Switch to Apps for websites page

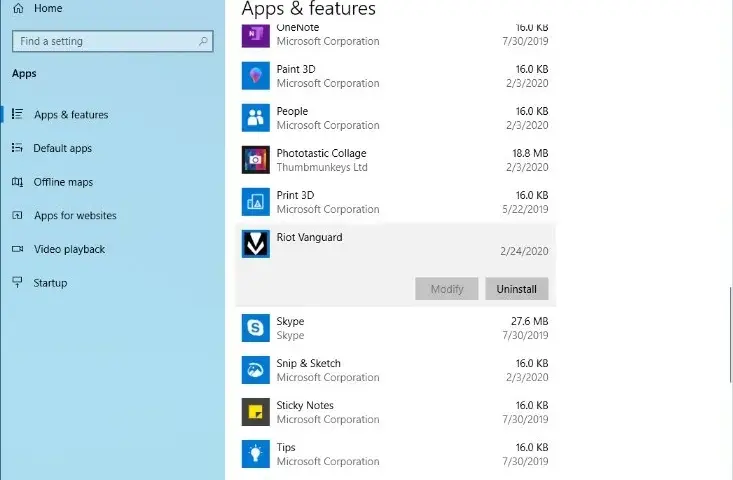click(64, 215)
